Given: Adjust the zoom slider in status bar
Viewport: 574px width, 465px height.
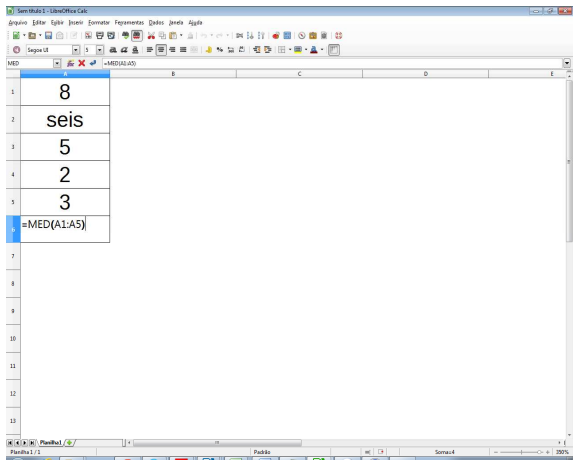Looking at the screenshot, I should (x=522, y=452).
